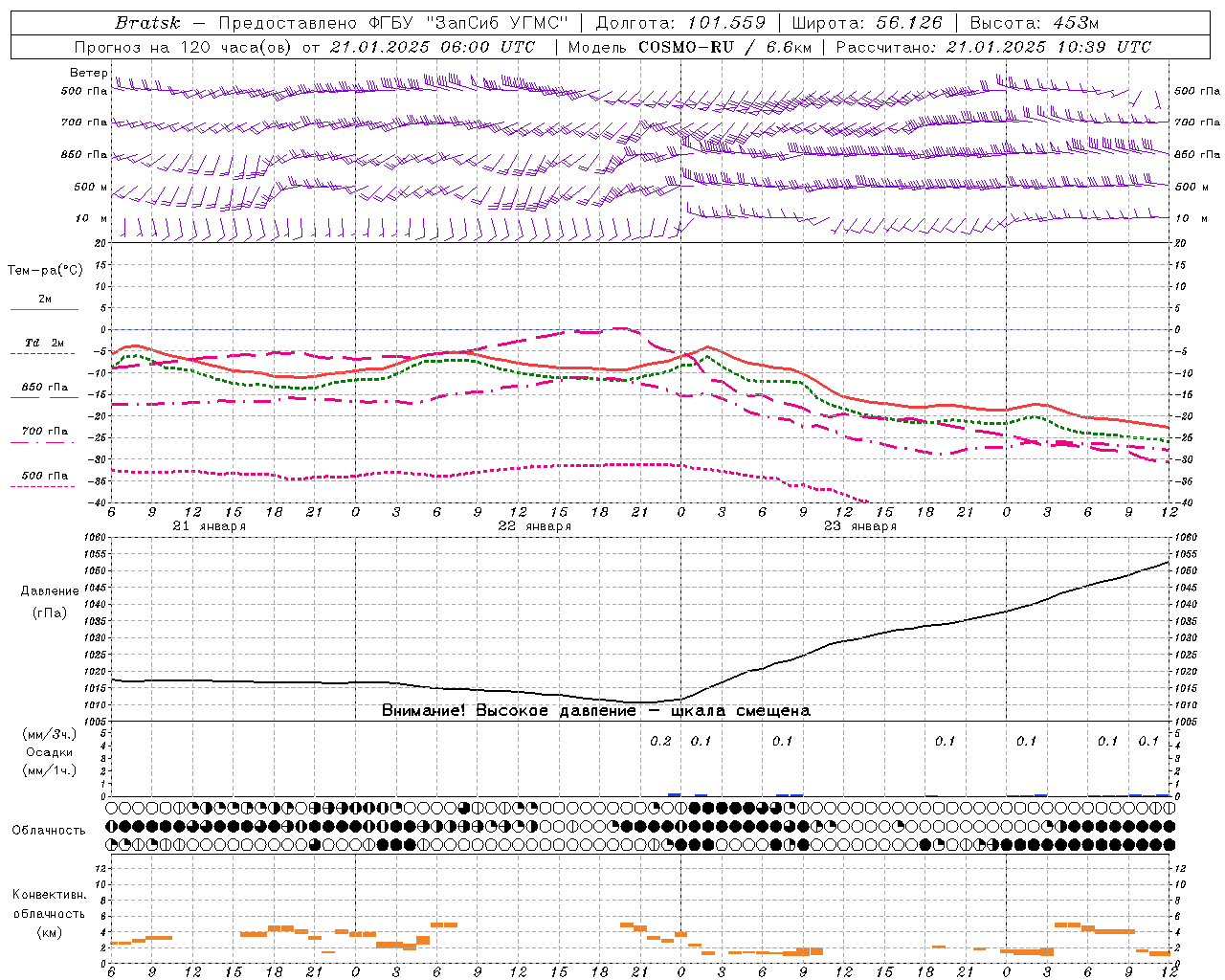Click the right-side 700 гПа wind level label
The width and height of the screenshot is (1225, 980).
(1197, 122)
